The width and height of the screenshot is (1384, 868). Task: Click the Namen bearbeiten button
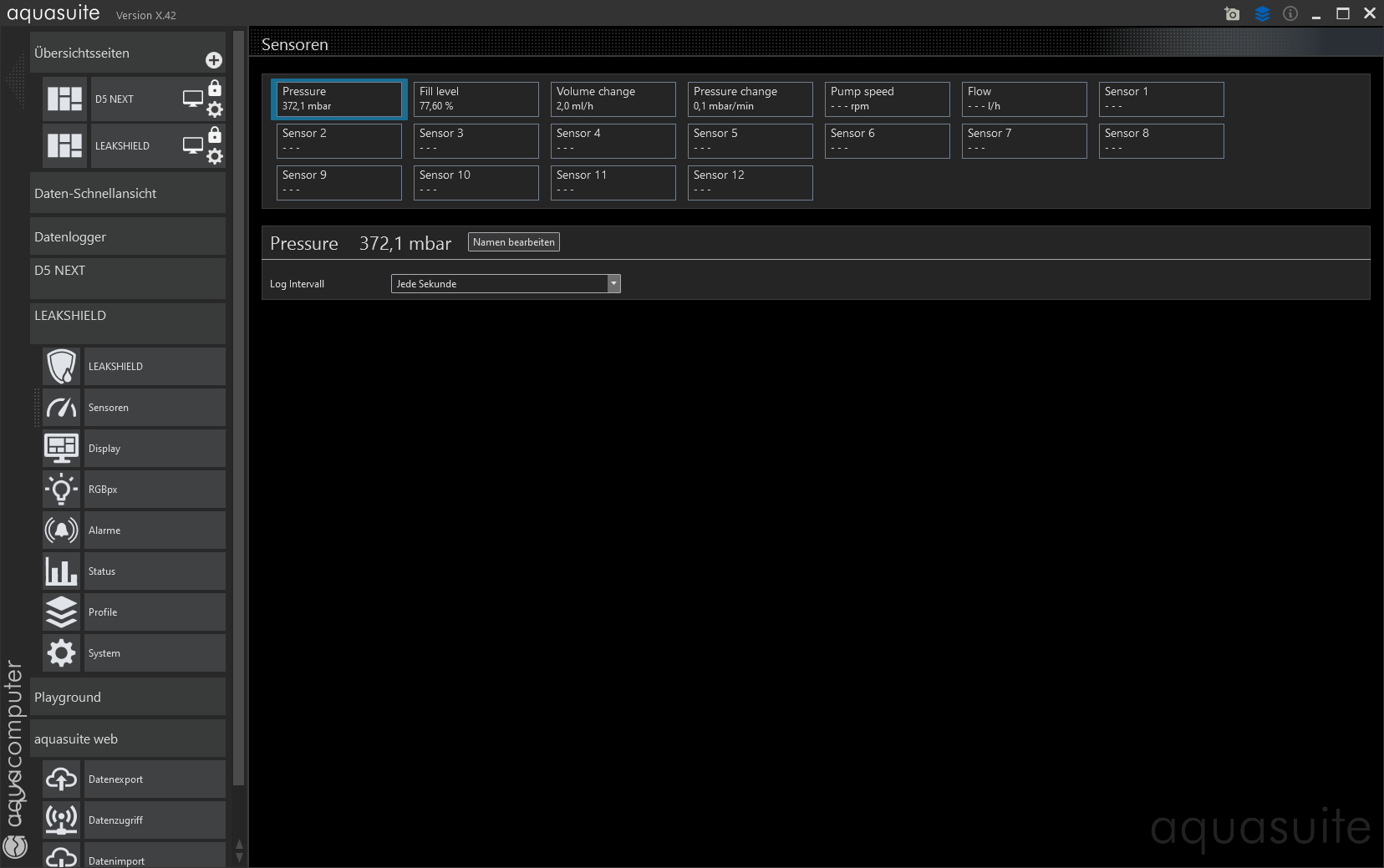tap(513, 242)
